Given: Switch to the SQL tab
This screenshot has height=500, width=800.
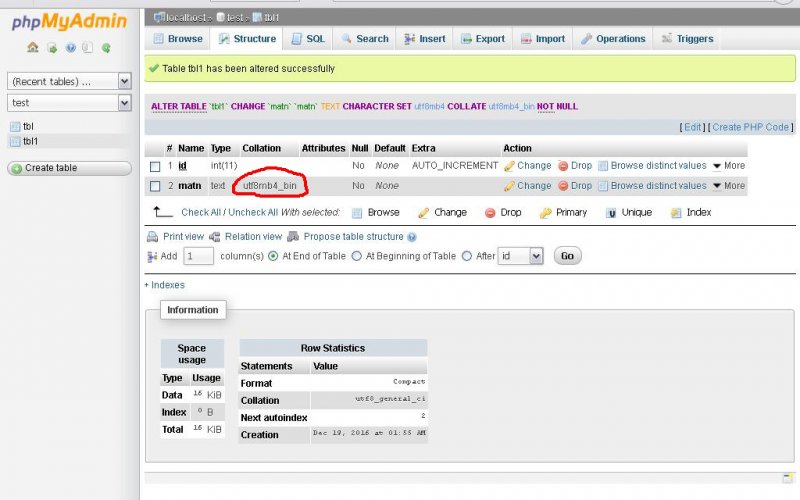Looking at the screenshot, I should tap(307, 39).
